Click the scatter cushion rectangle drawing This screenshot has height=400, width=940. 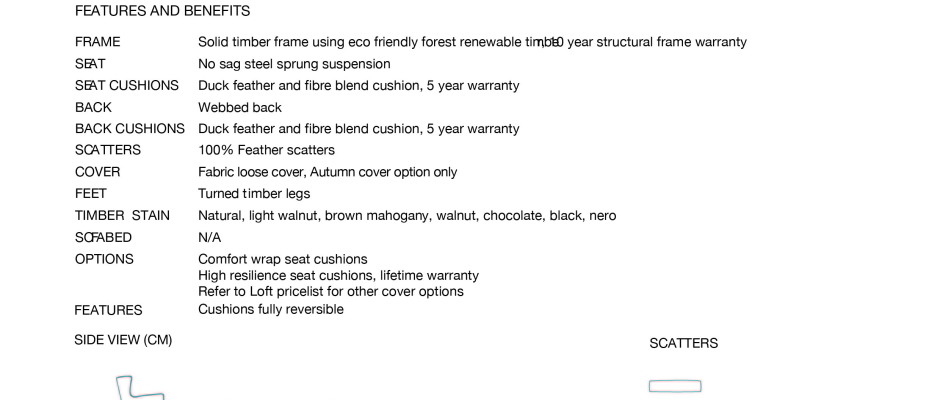click(675, 386)
